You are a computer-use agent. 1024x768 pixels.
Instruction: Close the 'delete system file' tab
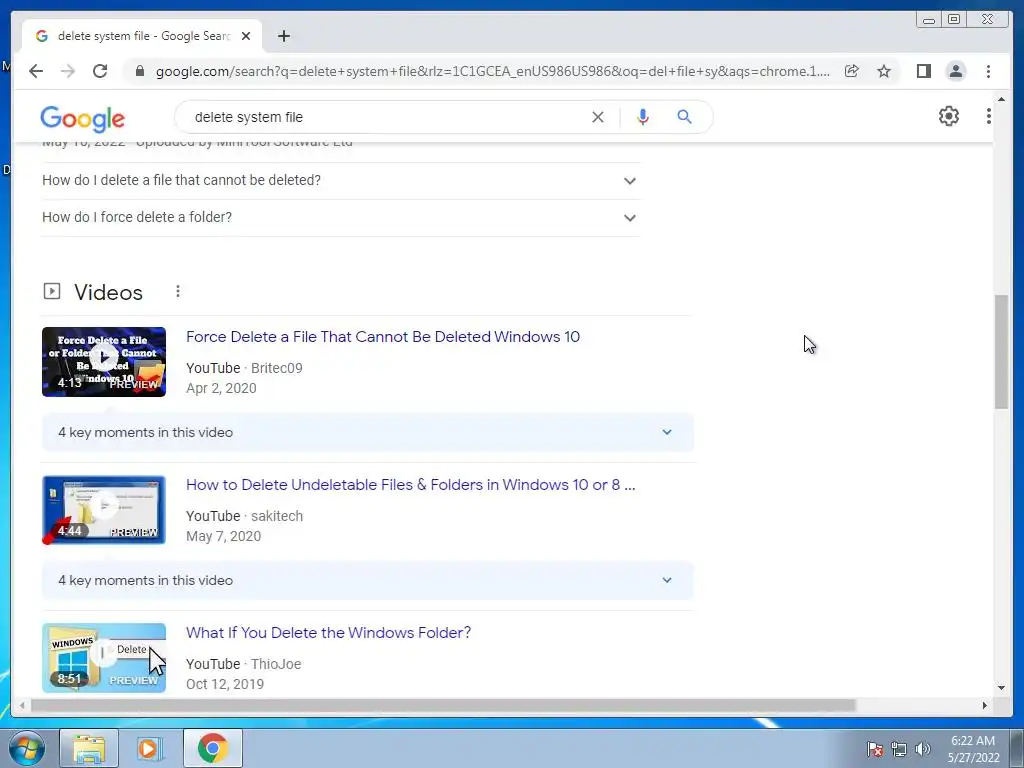point(246,36)
